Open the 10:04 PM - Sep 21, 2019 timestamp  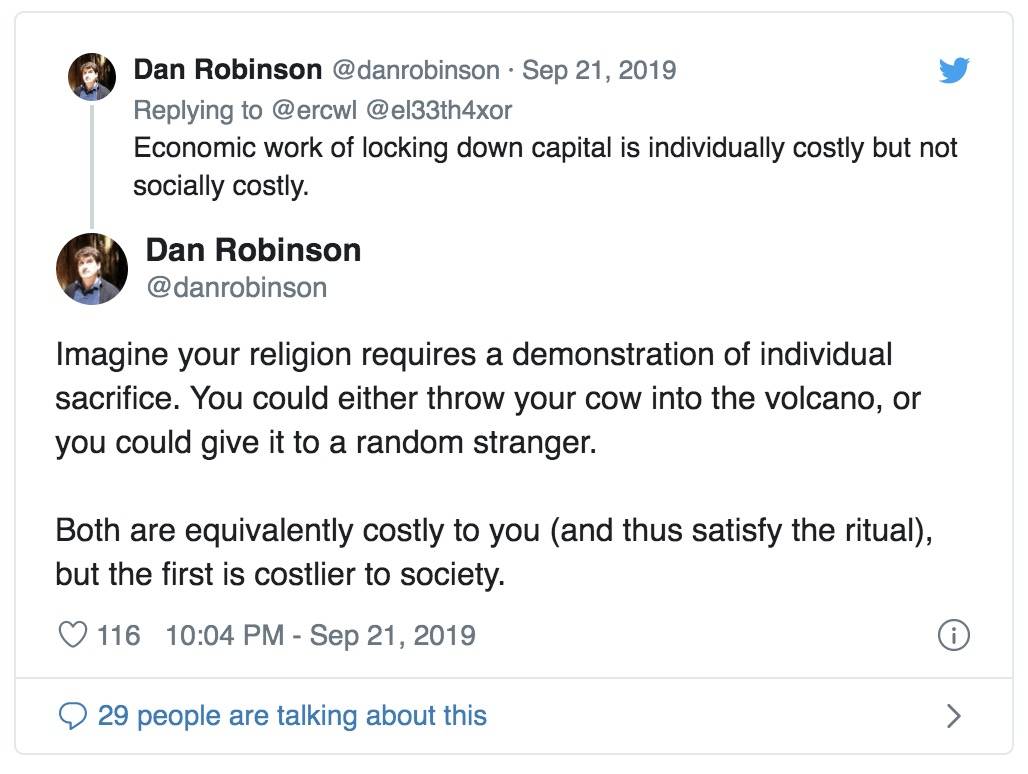321,635
